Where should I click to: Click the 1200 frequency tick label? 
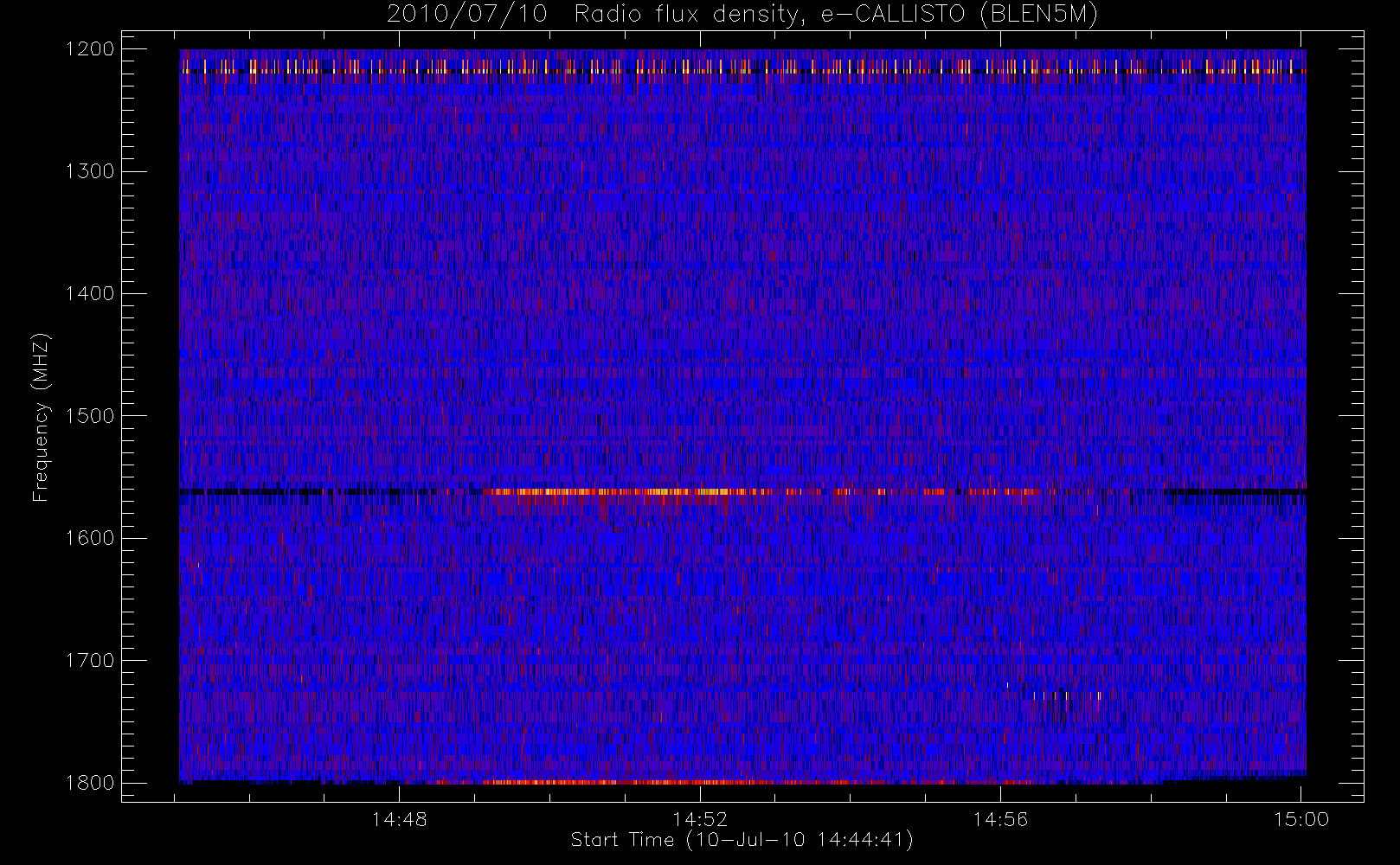90,49
